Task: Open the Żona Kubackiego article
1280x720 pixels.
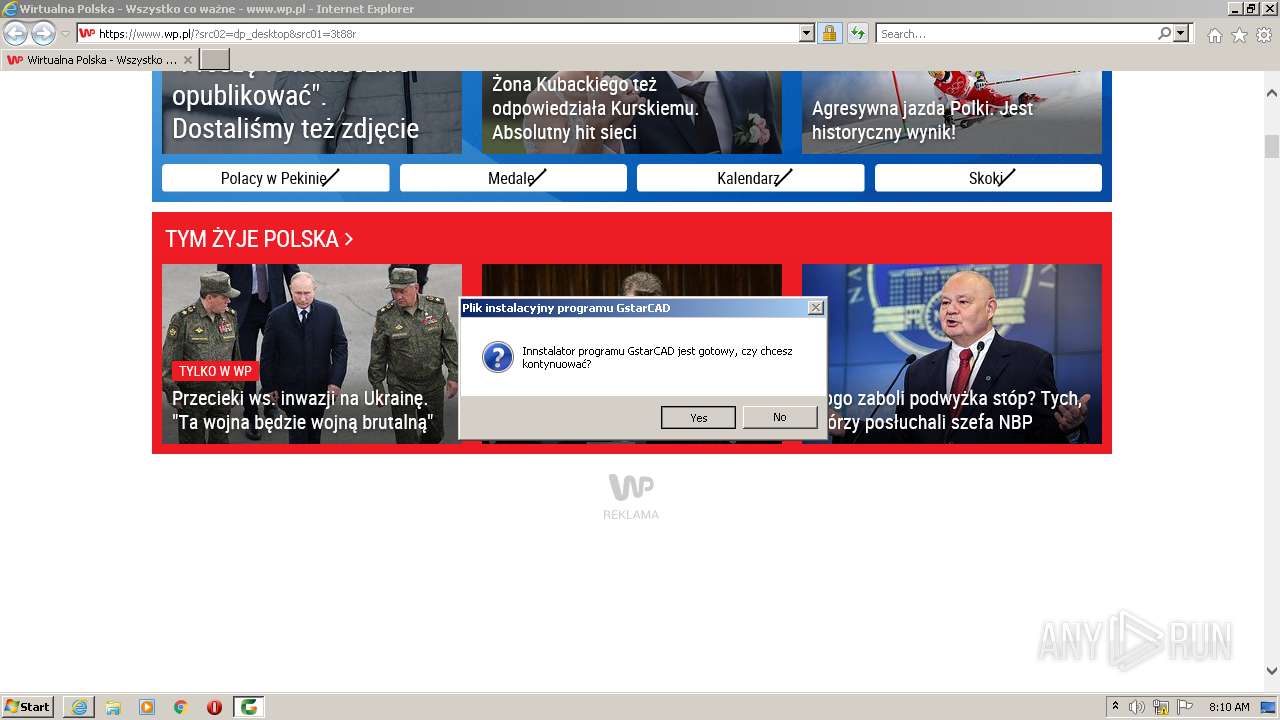Action: (x=632, y=112)
